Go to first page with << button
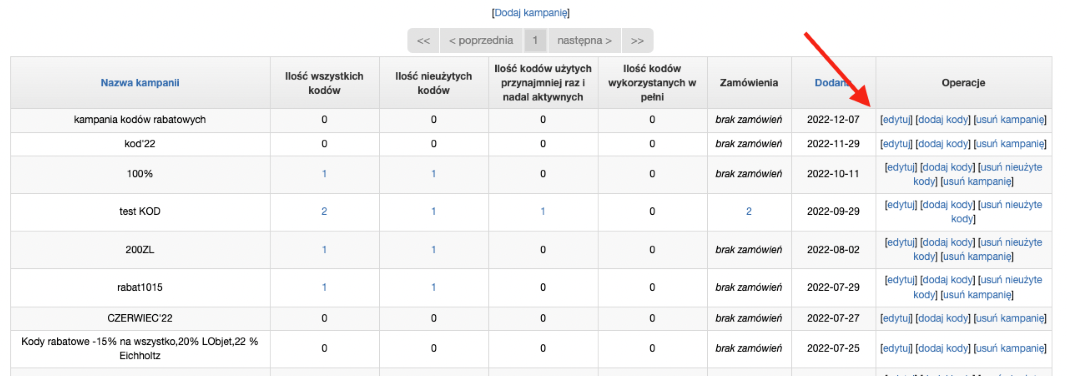The width and height of the screenshot is (1067, 376). point(423,41)
